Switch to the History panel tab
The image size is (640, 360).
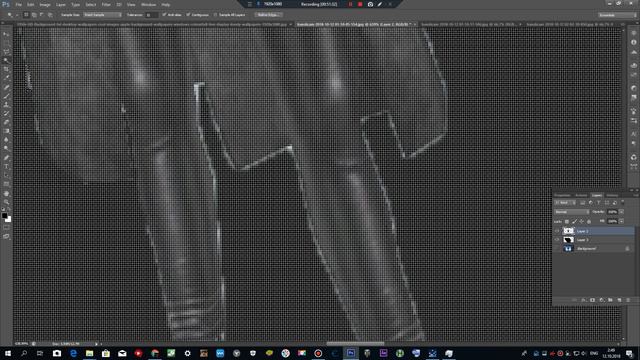(612, 196)
